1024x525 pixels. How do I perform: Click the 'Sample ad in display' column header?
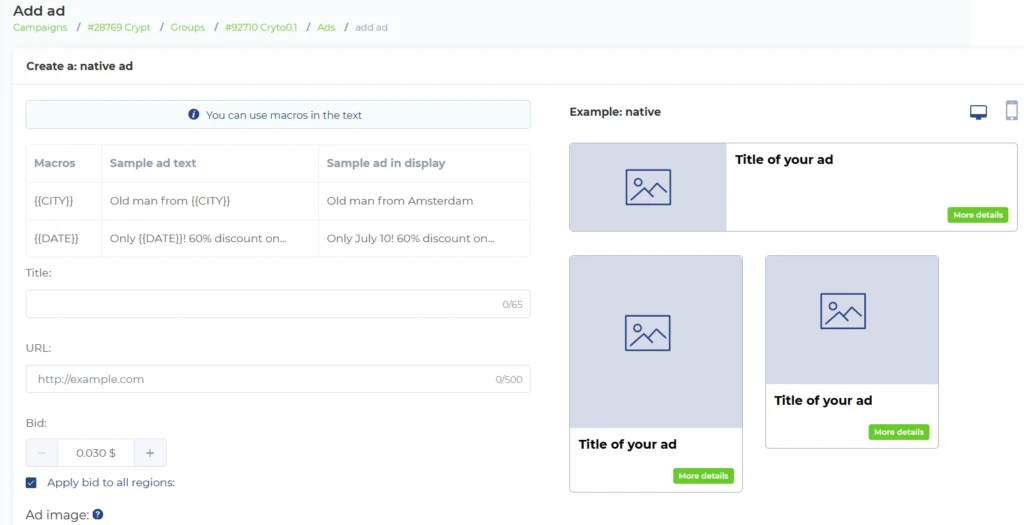pyautogui.click(x=386, y=163)
